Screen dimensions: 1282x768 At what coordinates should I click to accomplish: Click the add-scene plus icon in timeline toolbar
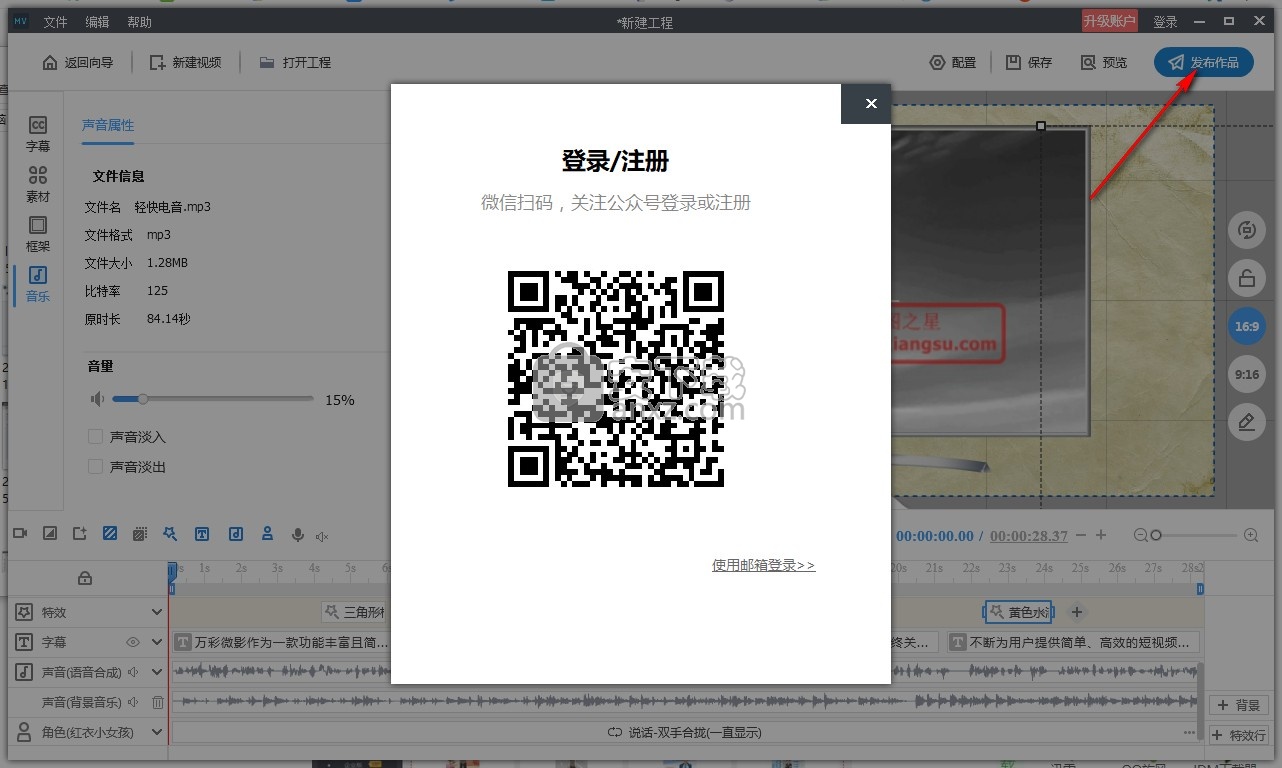click(x=80, y=535)
